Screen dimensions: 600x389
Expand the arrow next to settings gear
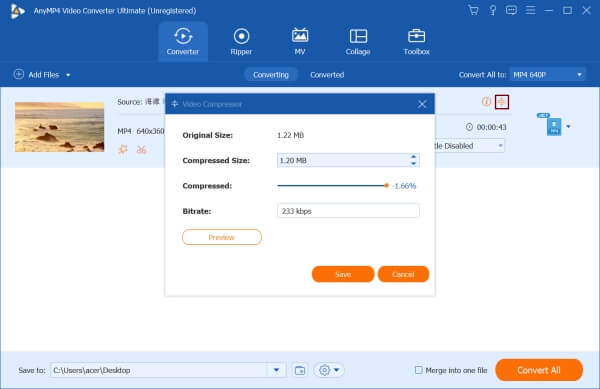coord(336,370)
